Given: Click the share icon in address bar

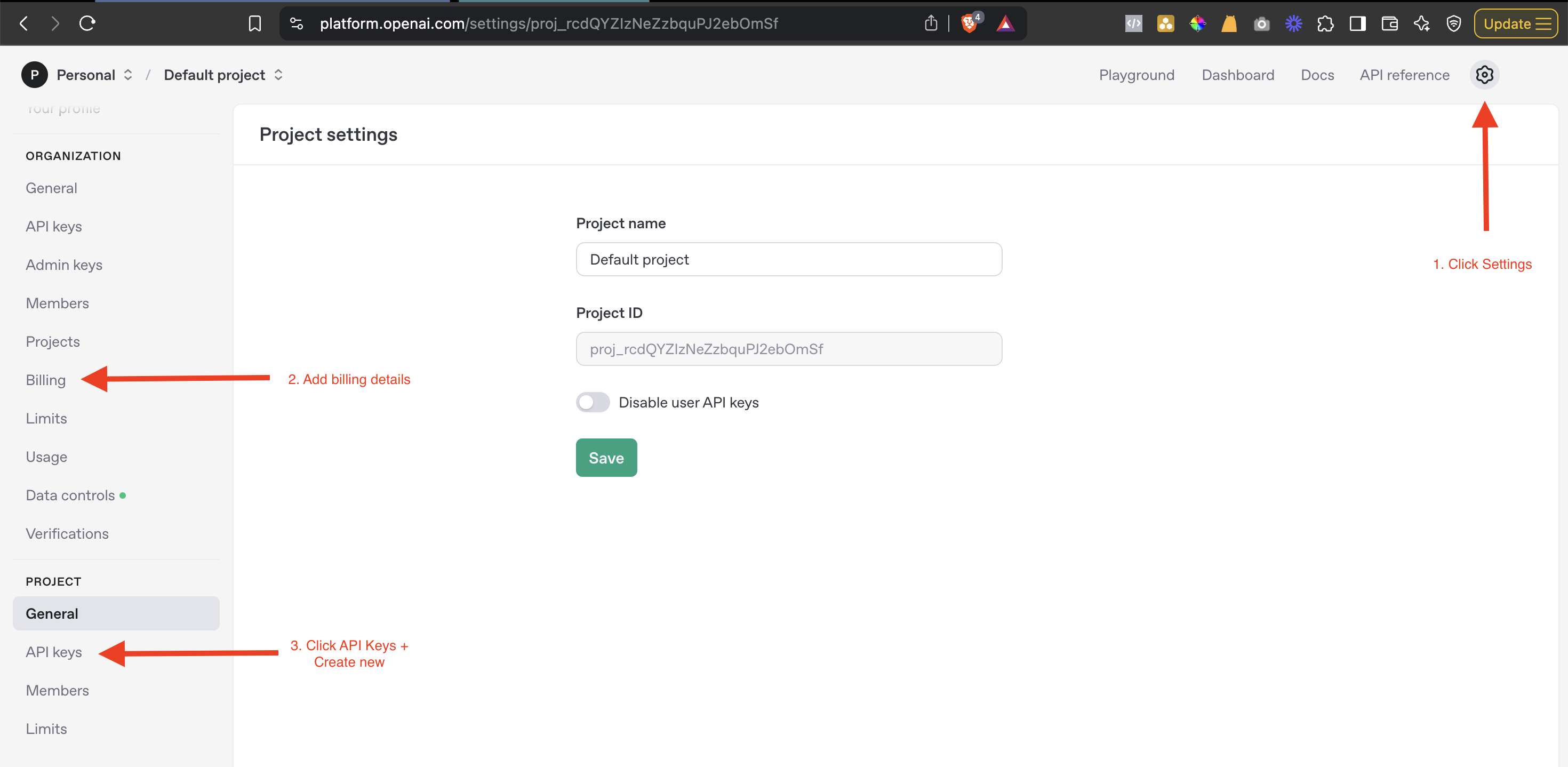Looking at the screenshot, I should click(x=930, y=24).
